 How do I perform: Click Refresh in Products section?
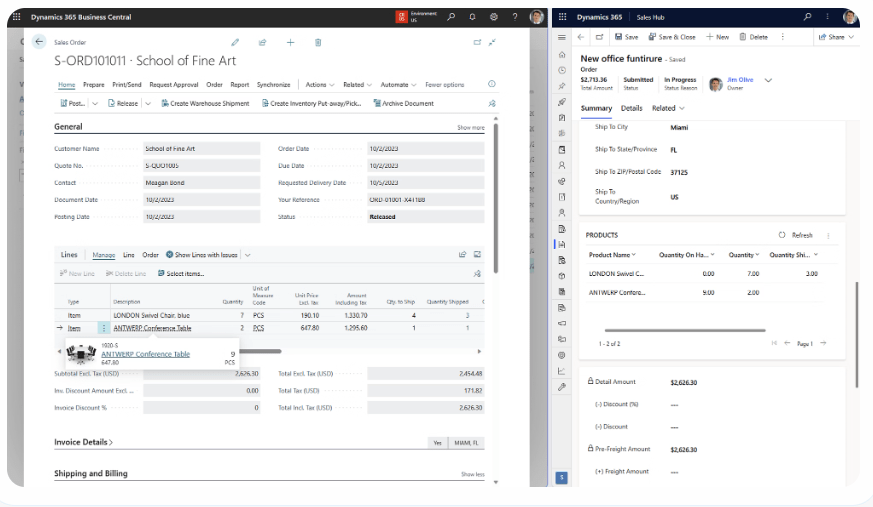point(796,235)
